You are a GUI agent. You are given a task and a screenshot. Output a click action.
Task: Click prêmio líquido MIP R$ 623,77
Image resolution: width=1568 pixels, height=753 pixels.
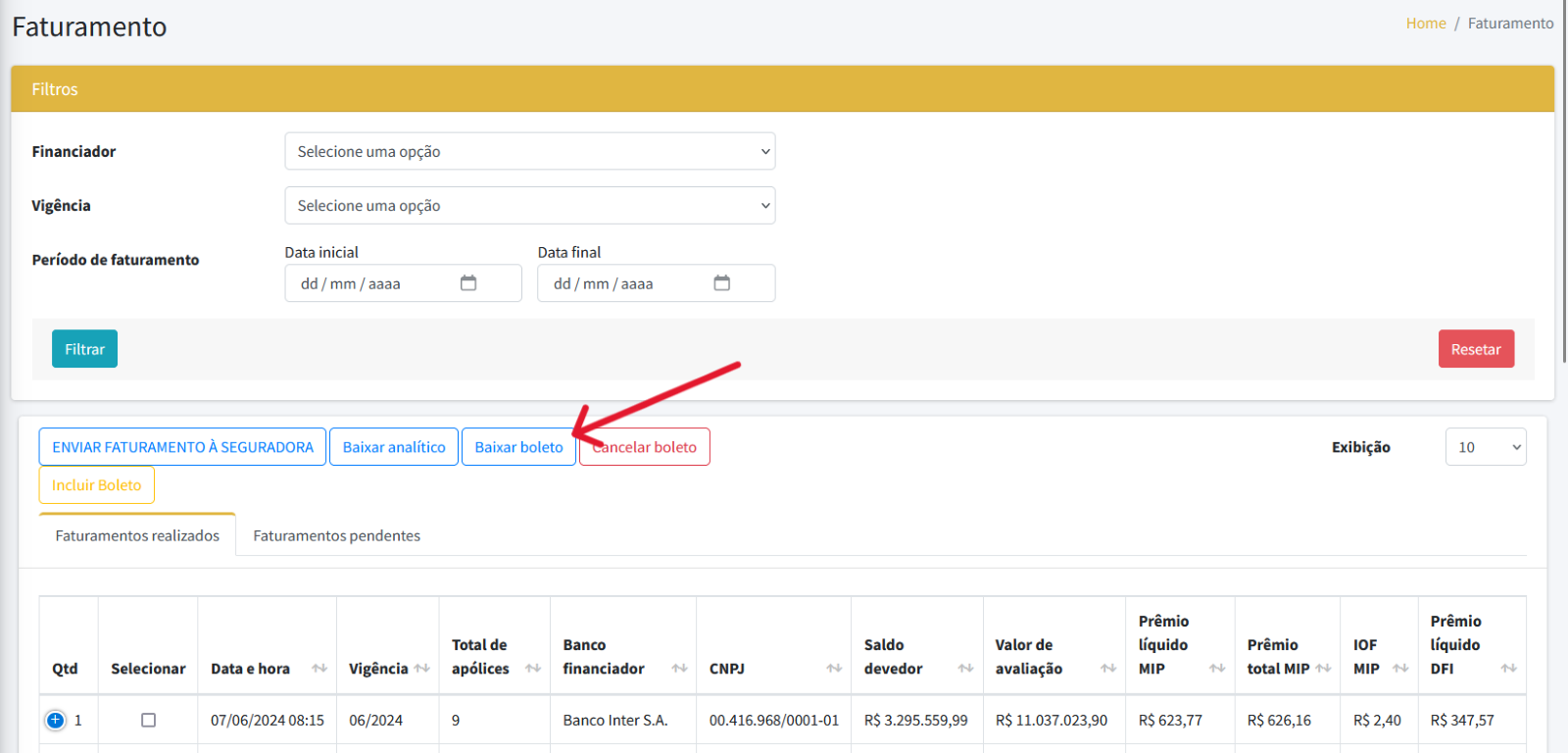tap(1170, 720)
